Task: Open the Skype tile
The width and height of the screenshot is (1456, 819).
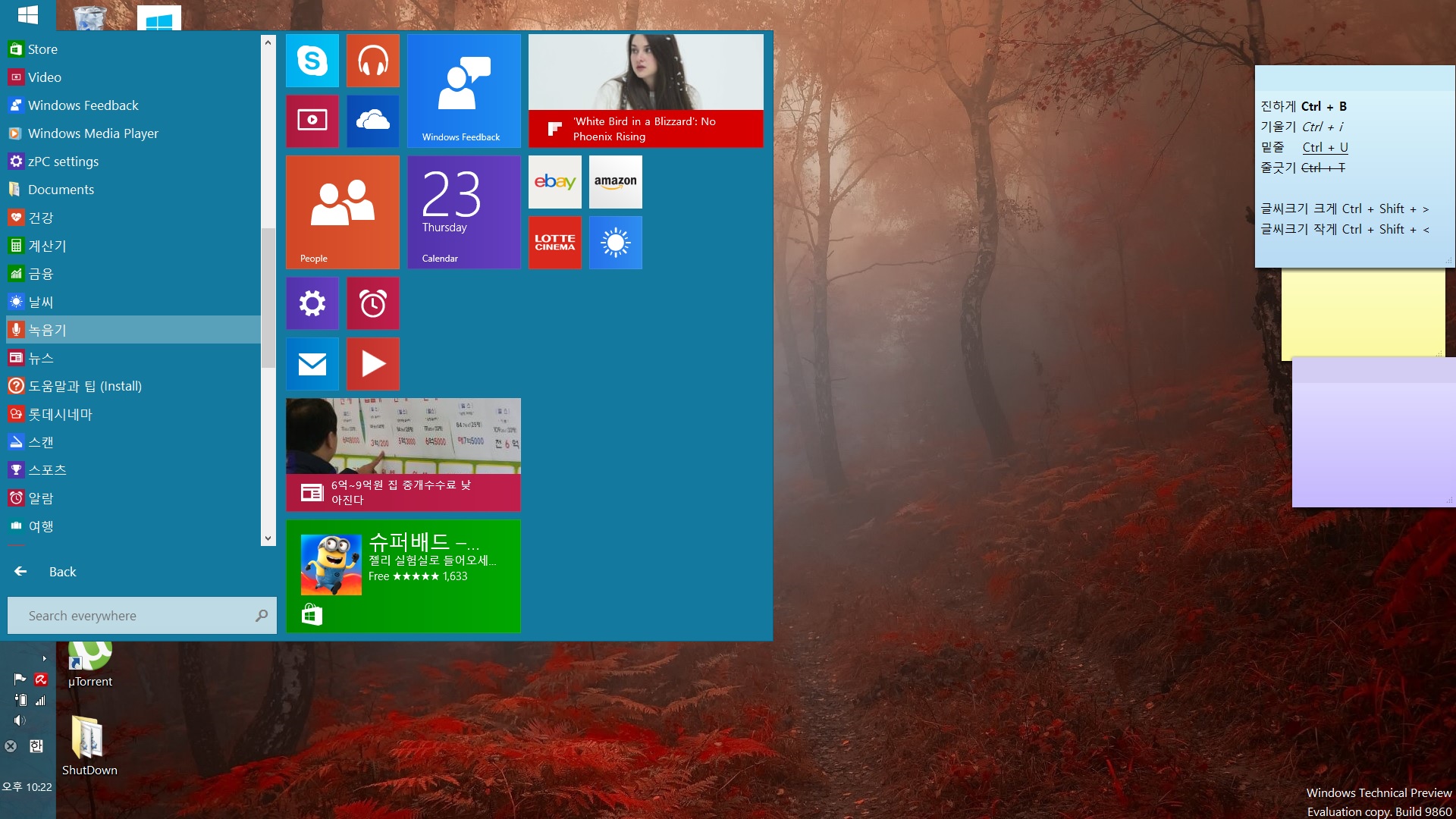Action: tap(312, 61)
